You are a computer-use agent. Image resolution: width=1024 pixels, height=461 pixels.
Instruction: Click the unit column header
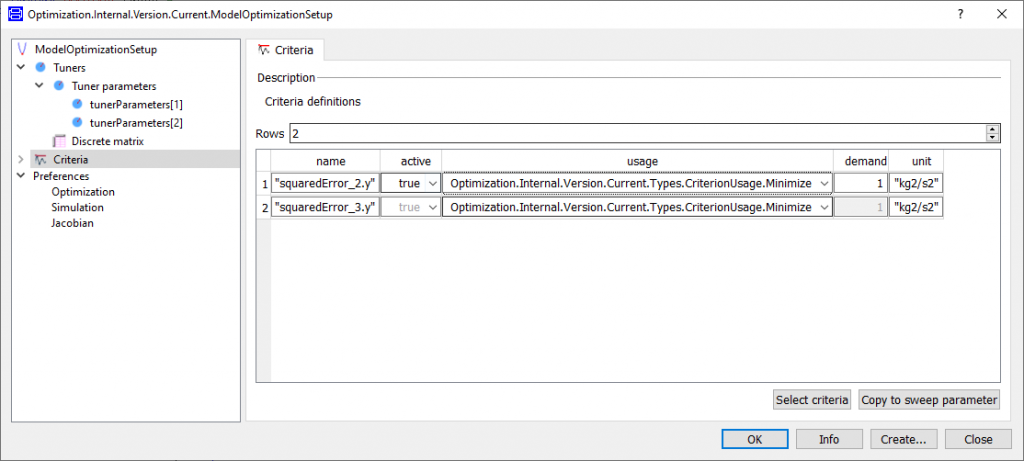click(x=916, y=161)
